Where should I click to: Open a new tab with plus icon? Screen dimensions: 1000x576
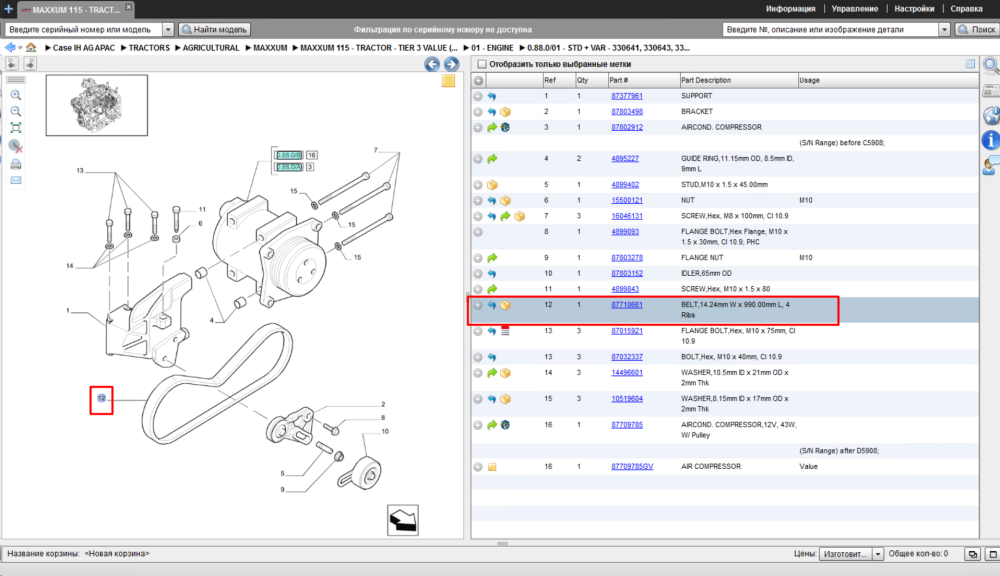pos(8,9)
